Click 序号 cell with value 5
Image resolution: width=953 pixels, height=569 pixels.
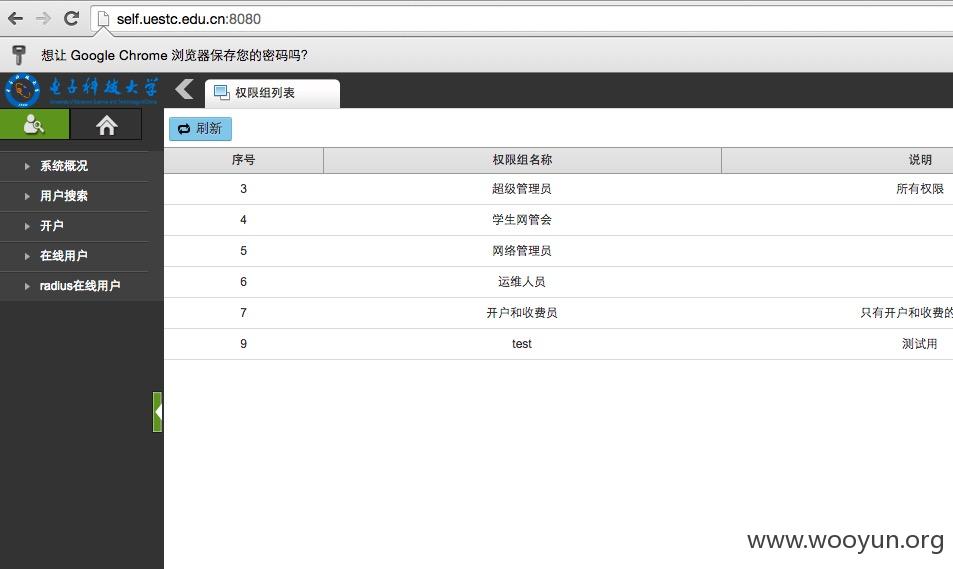(244, 251)
